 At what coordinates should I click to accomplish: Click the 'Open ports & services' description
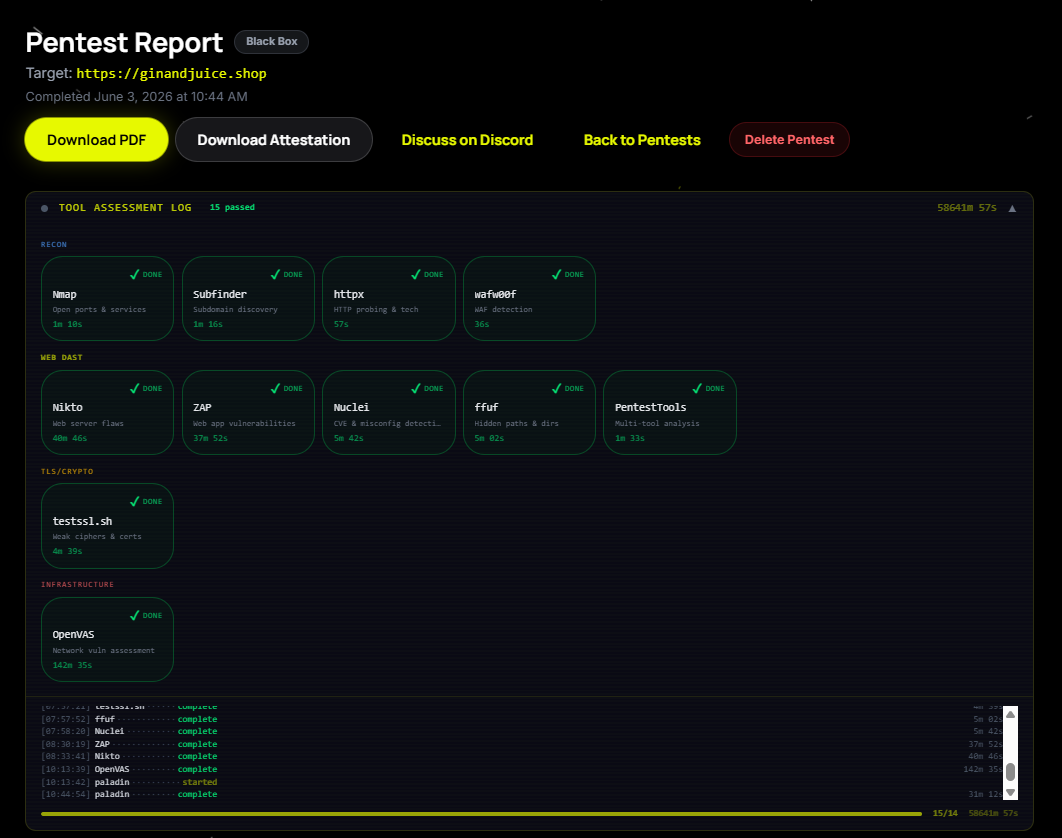[x=99, y=310]
